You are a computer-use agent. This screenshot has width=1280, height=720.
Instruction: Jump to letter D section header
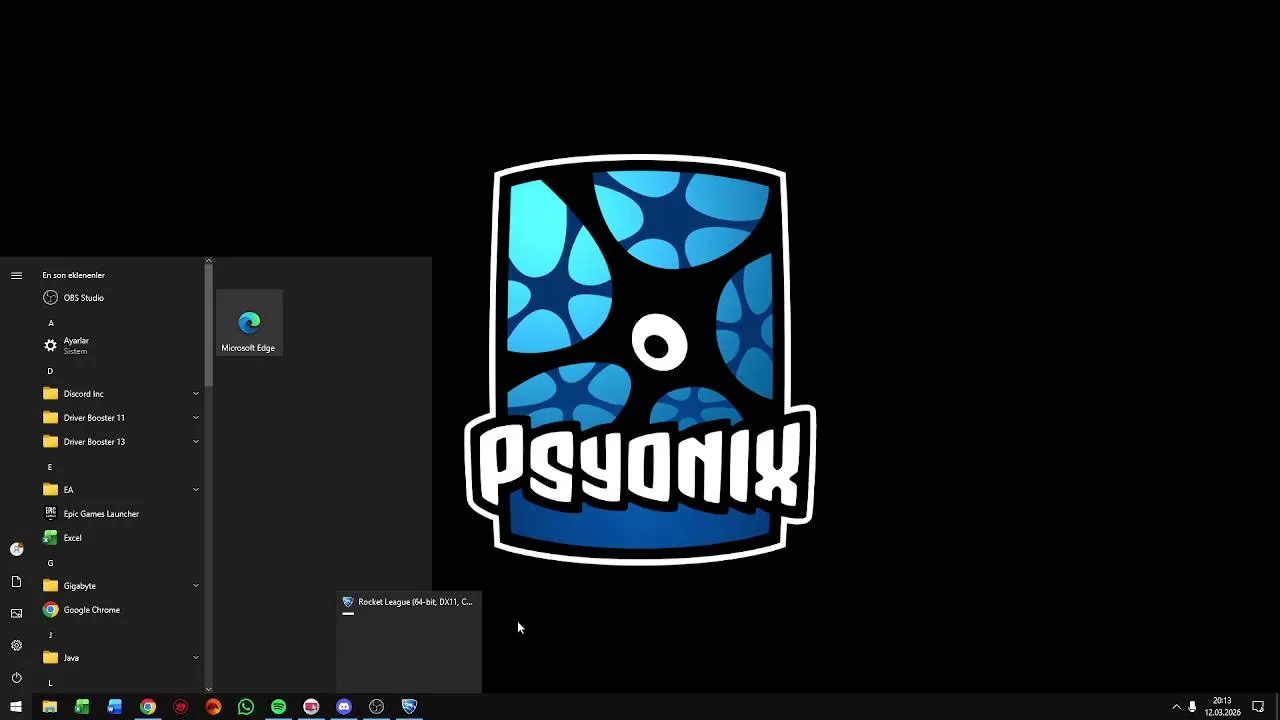50,371
